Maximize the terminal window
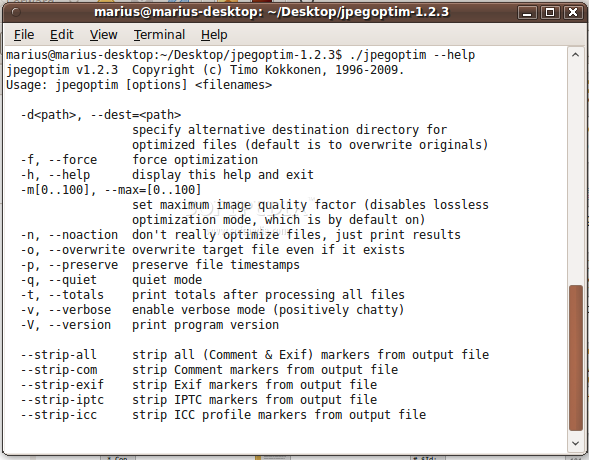This screenshot has width=589, height=460. [x=550, y=12]
